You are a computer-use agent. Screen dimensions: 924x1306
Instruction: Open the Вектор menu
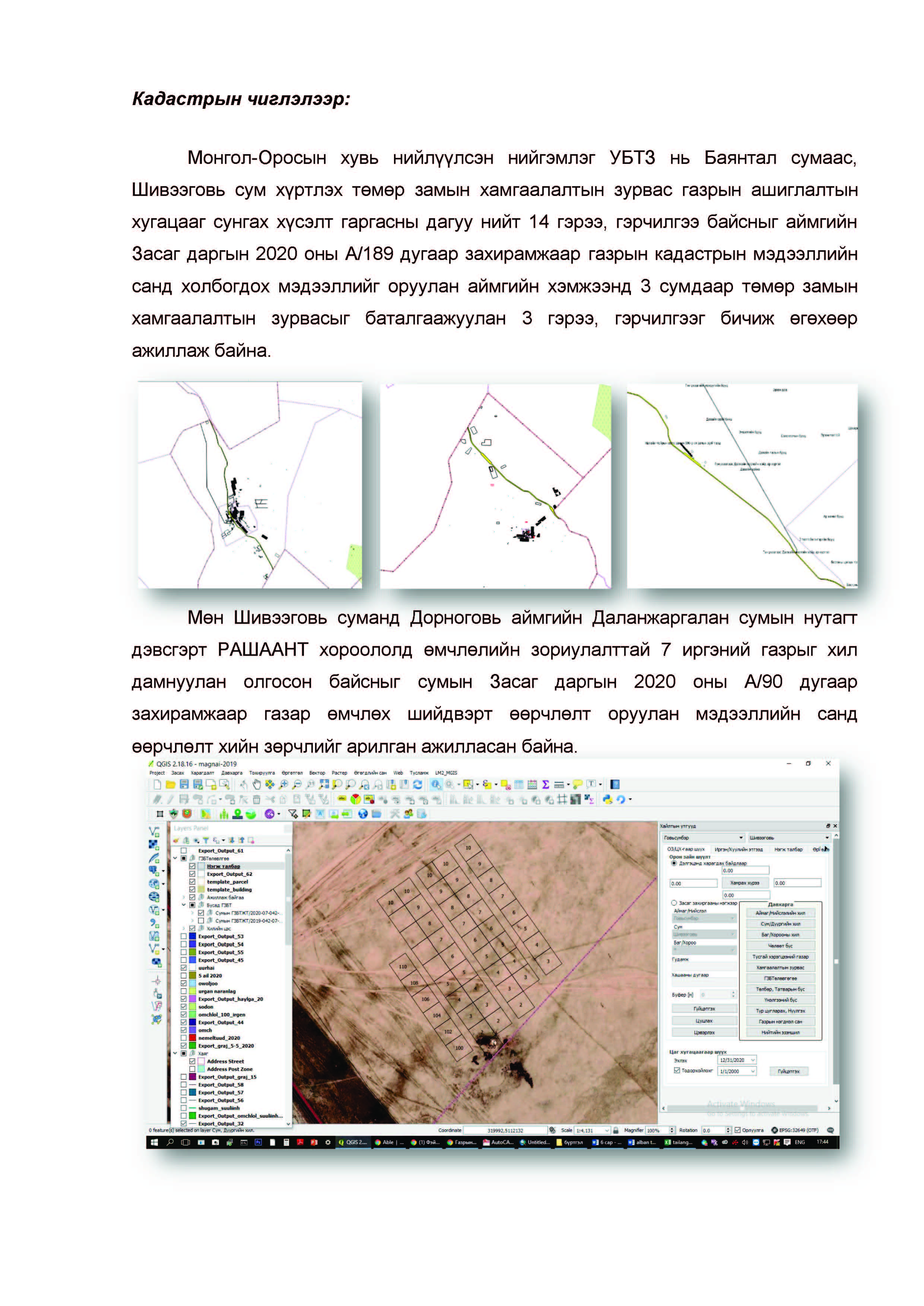click(x=317, y=773)
